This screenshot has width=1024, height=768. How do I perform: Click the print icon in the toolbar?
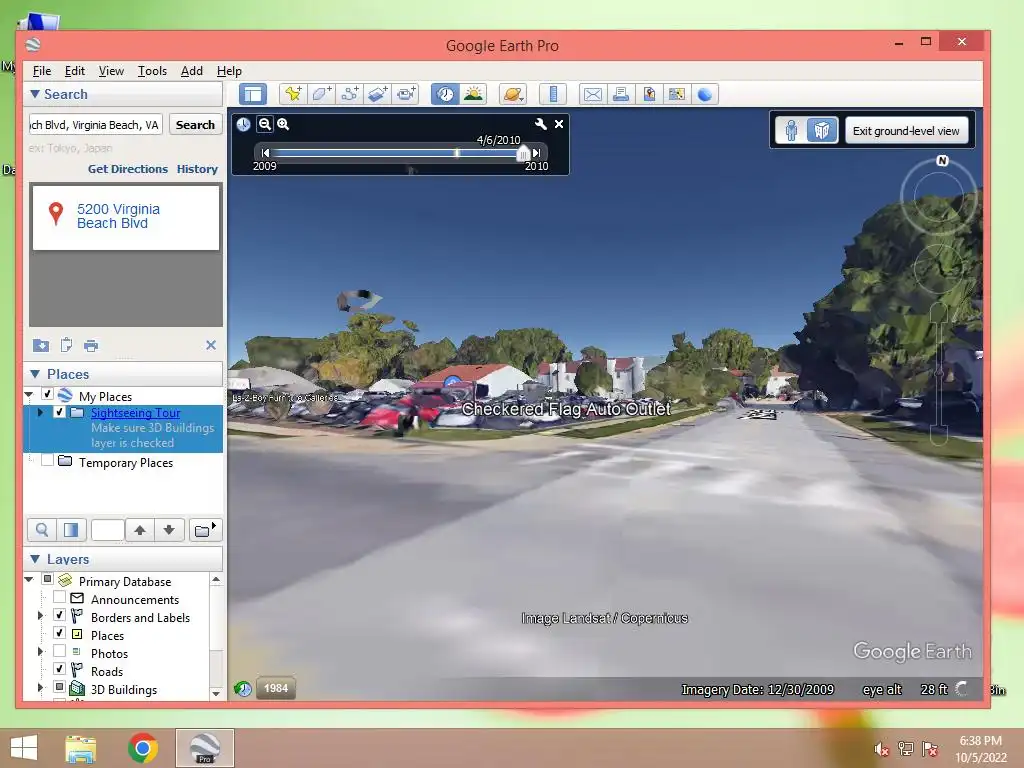621,94
